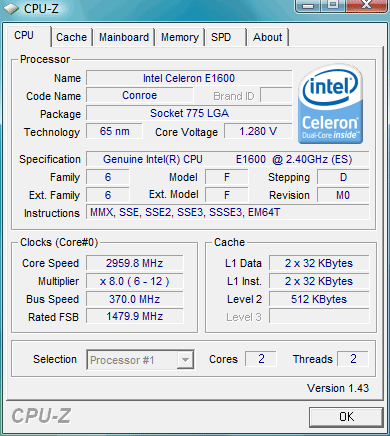Select the CPU tab
The height and width of the screenshot is (436, 390).
click(29, 36)
